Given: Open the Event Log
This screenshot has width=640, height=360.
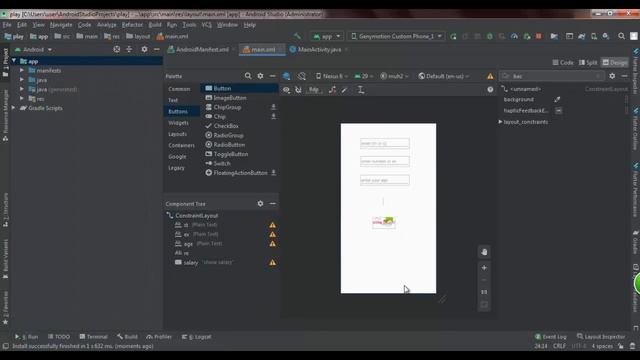Looking at the screenshot, I should click(x=551, y=337).
